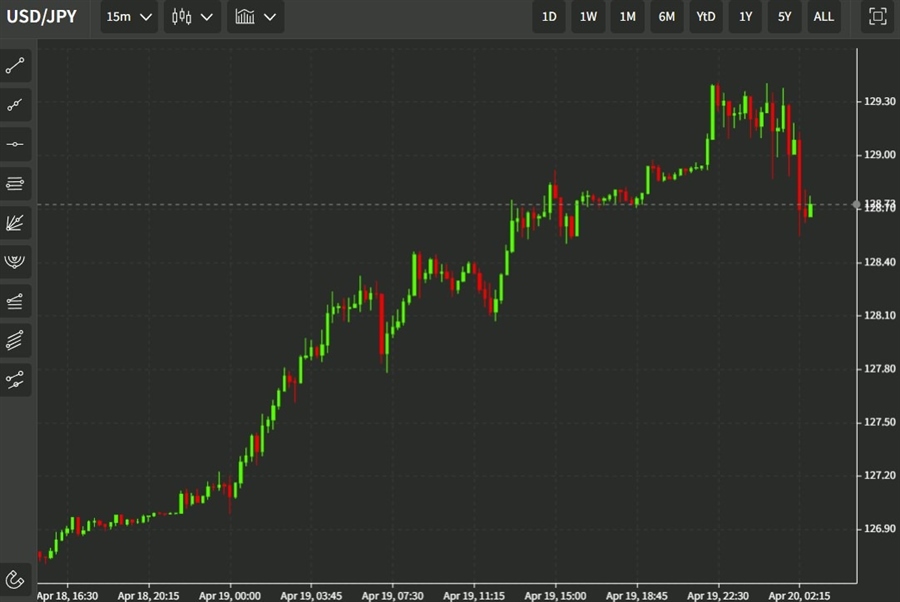Set range to 1D
The width and height of the screenshot is (900, 602).
[549, 17]
